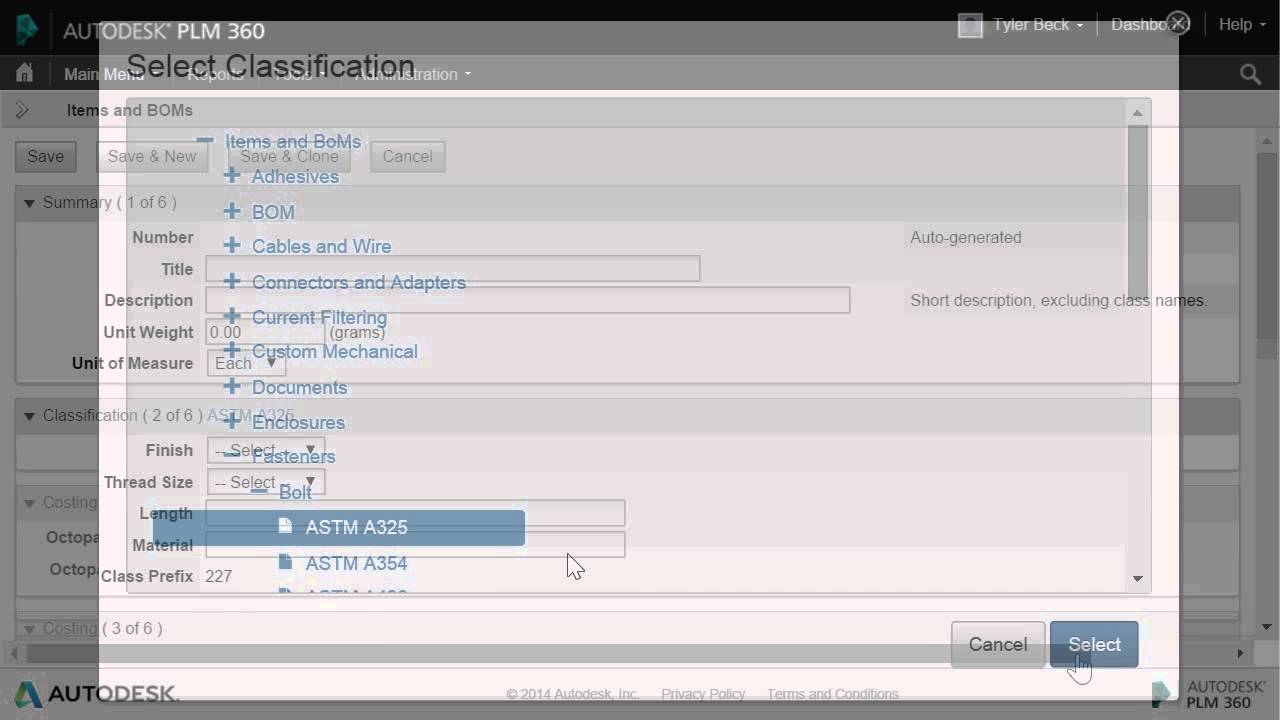This screenshot has width=1280, height=720.
Task: Expand the Cables and Wire category
Action: click(x=232, y=246)
